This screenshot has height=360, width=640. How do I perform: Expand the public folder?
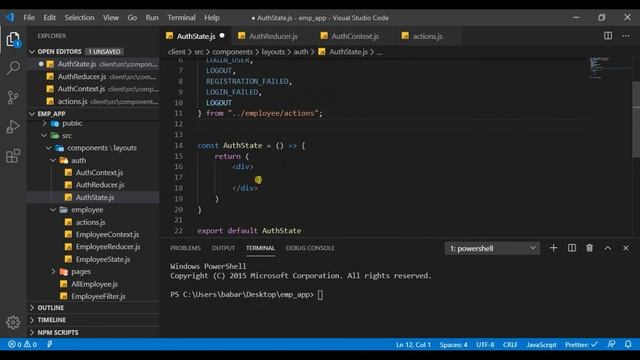pos(93,123)
